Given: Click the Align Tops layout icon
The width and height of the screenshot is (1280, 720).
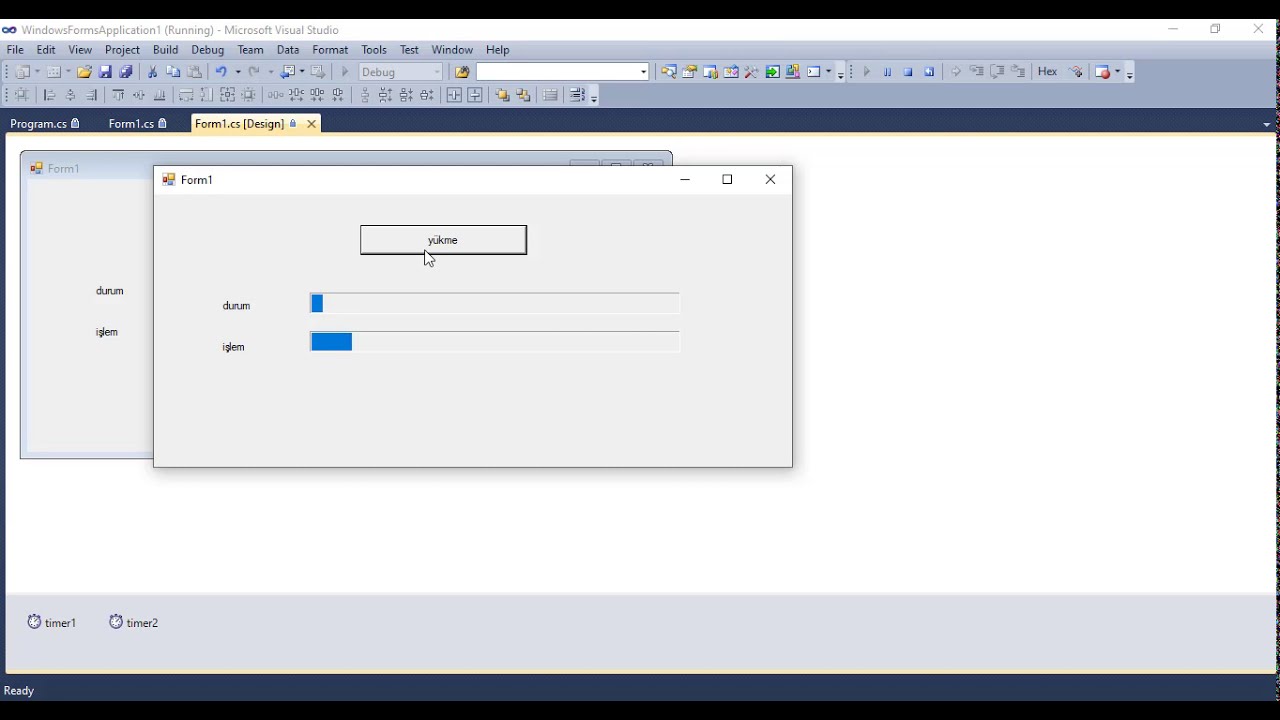Looking at the screenshot, I should tap(118, 95).
